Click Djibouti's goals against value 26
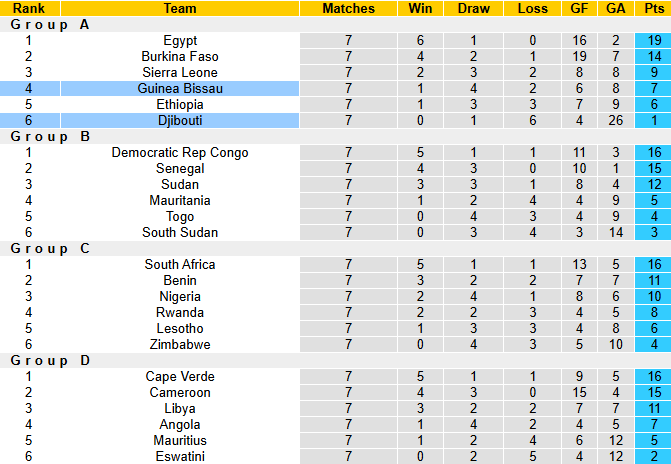The image size is (671, 464). [615, 121]
